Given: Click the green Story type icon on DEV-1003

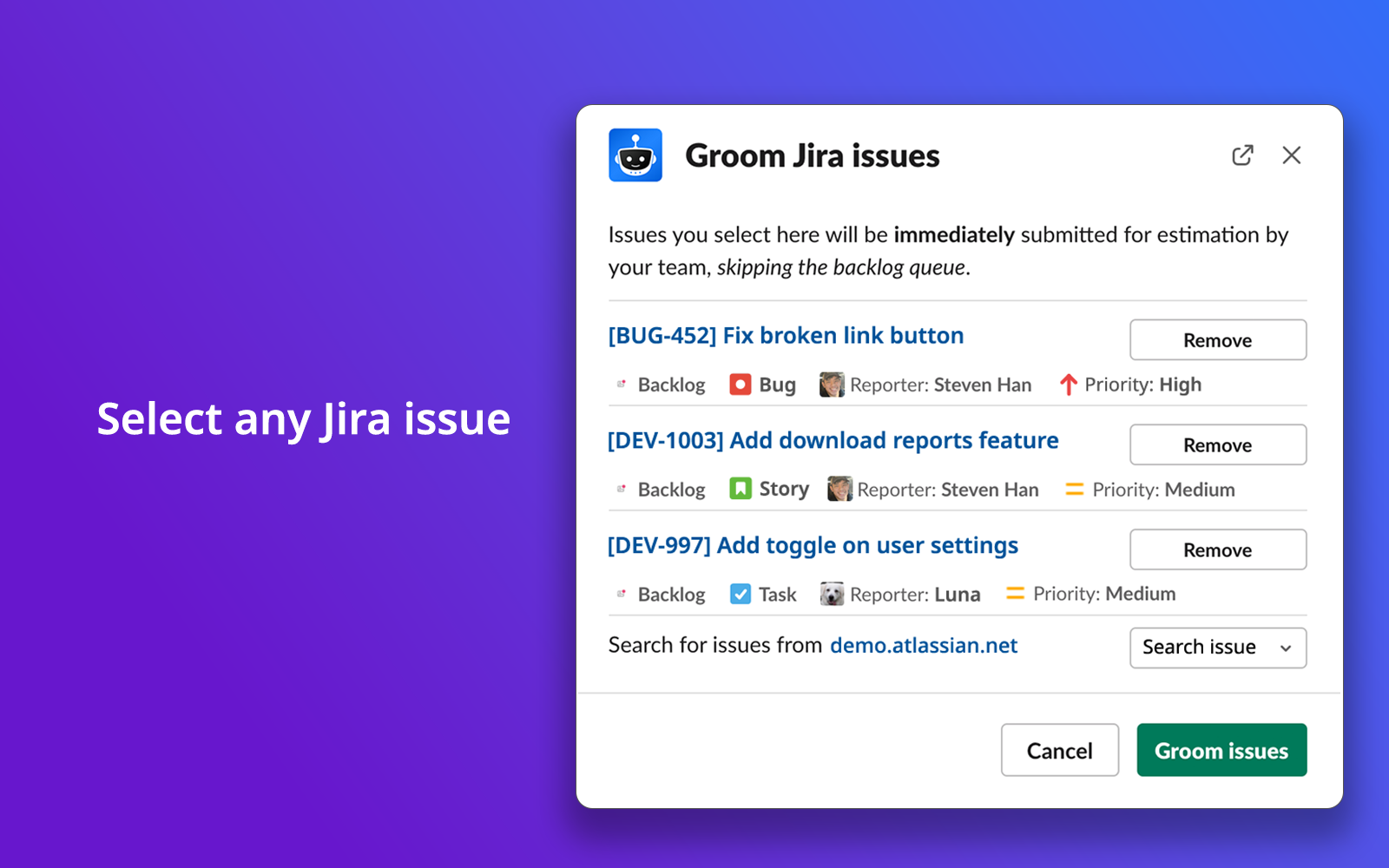Looking at the screenshot, I should coord(741,489).
